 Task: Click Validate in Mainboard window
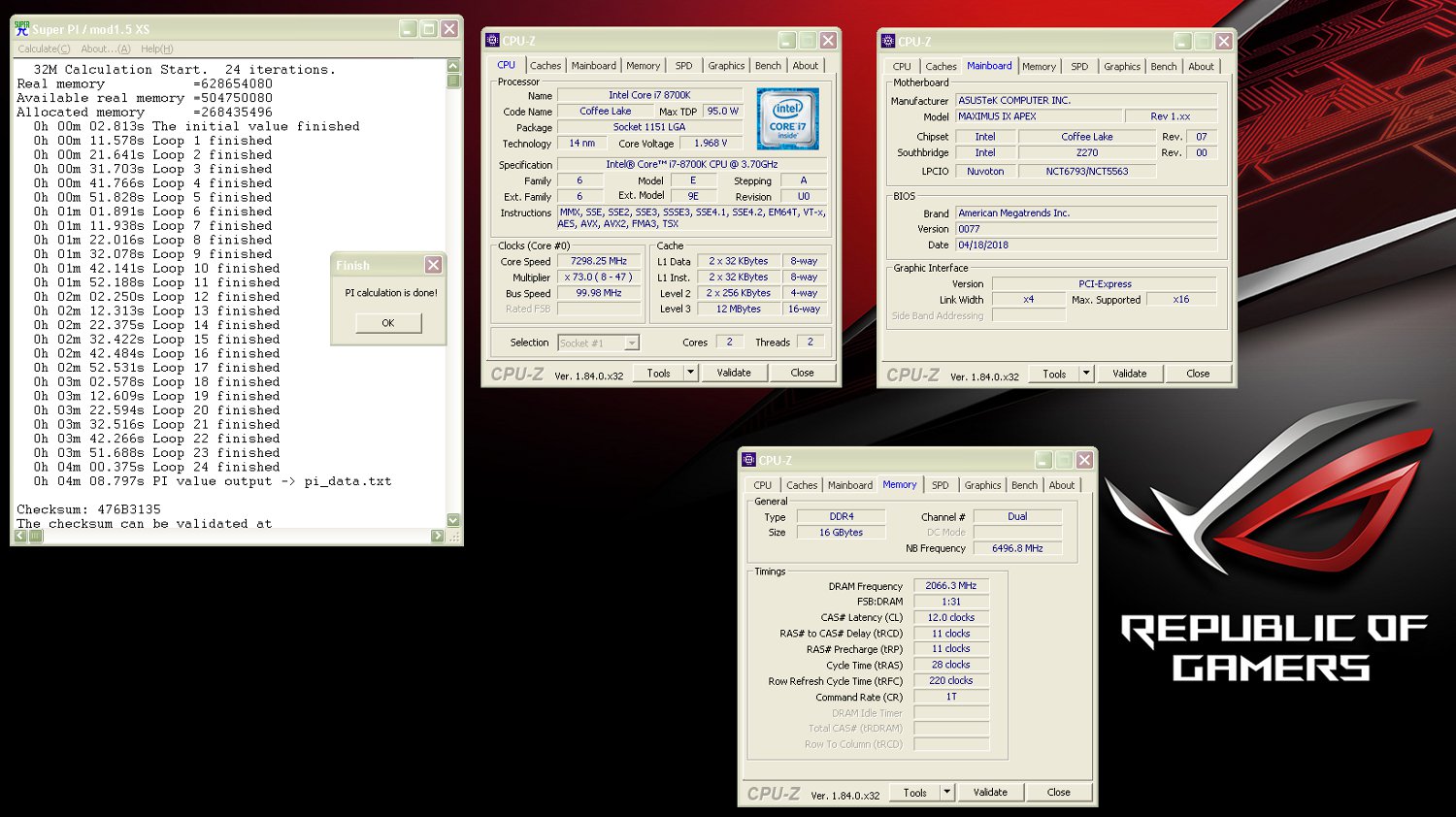(1130, 374)
